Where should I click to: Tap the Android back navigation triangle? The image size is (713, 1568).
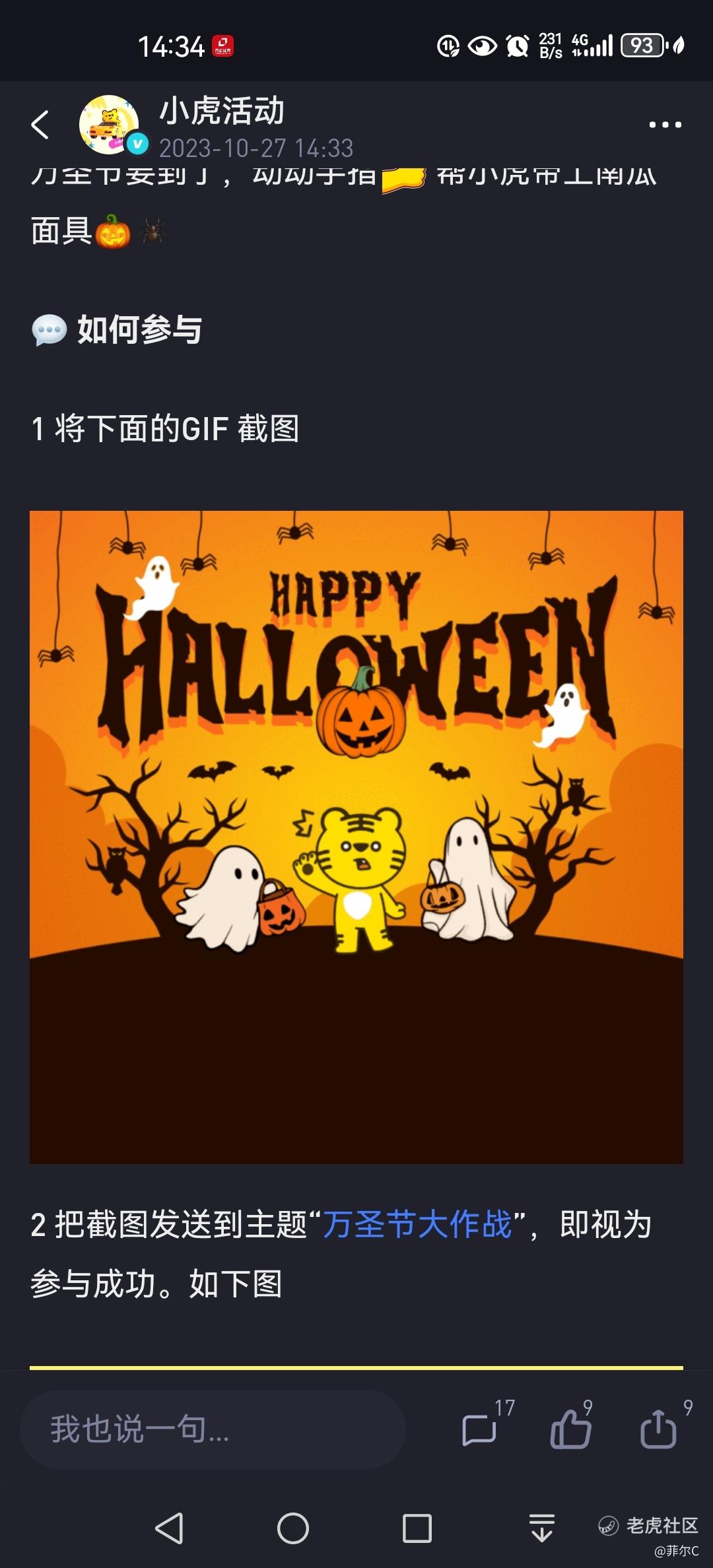(x=169, y=1528)
